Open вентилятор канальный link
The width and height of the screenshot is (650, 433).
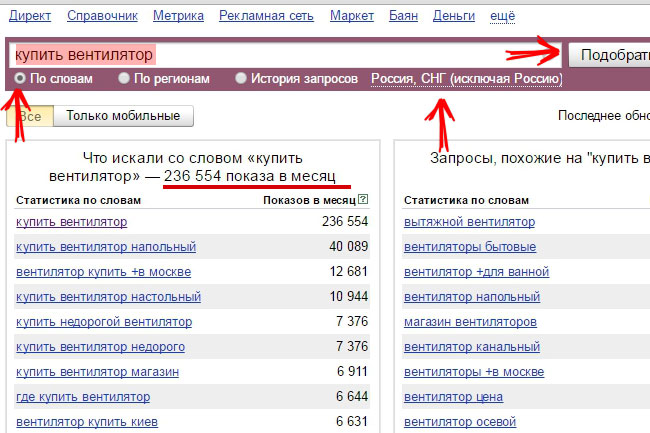(x=472, y=347)
